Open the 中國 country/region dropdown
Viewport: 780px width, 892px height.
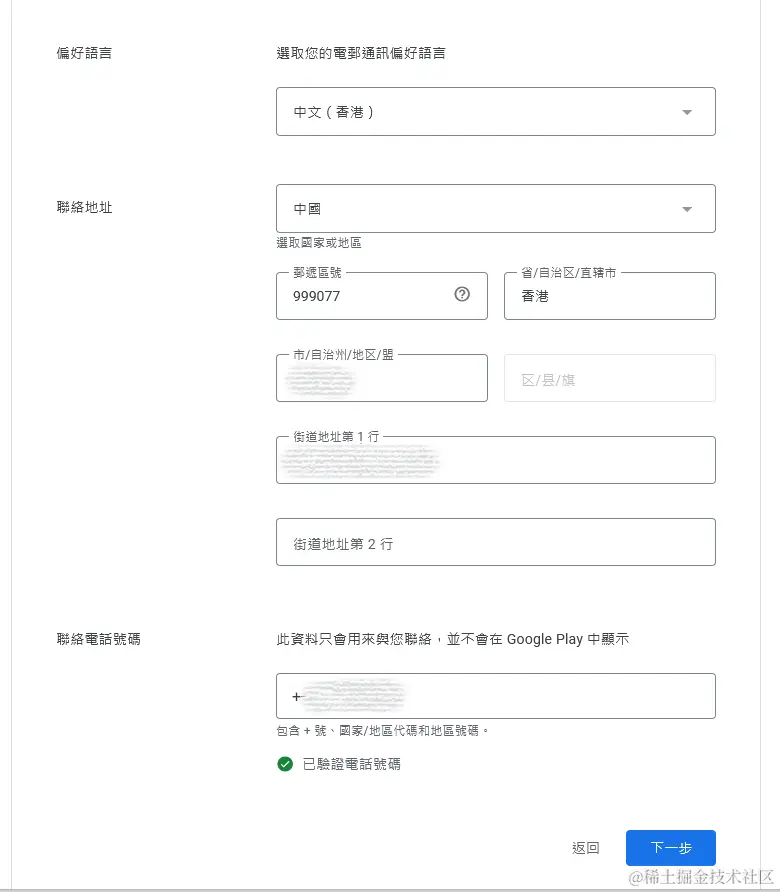pos(495,208)
